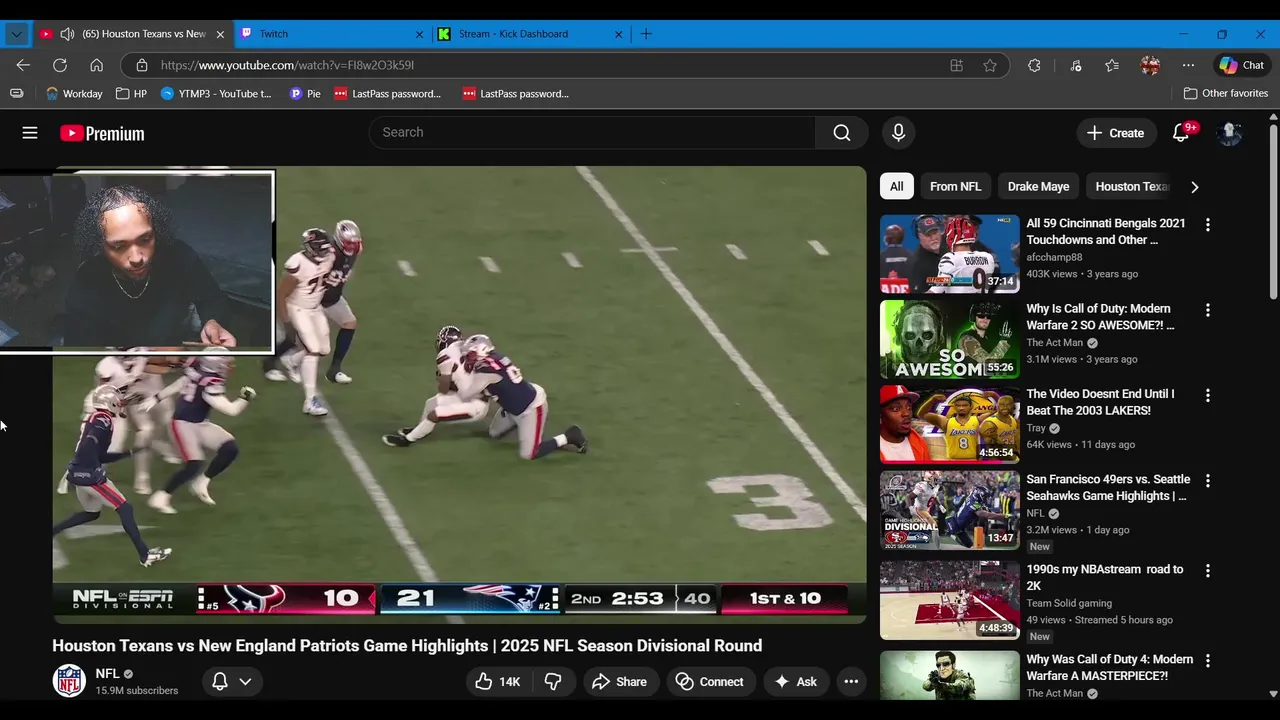Open video title The Video Doesnt End Until
The width and height of the screenshot is (1280, 720).
(1100, 402)
